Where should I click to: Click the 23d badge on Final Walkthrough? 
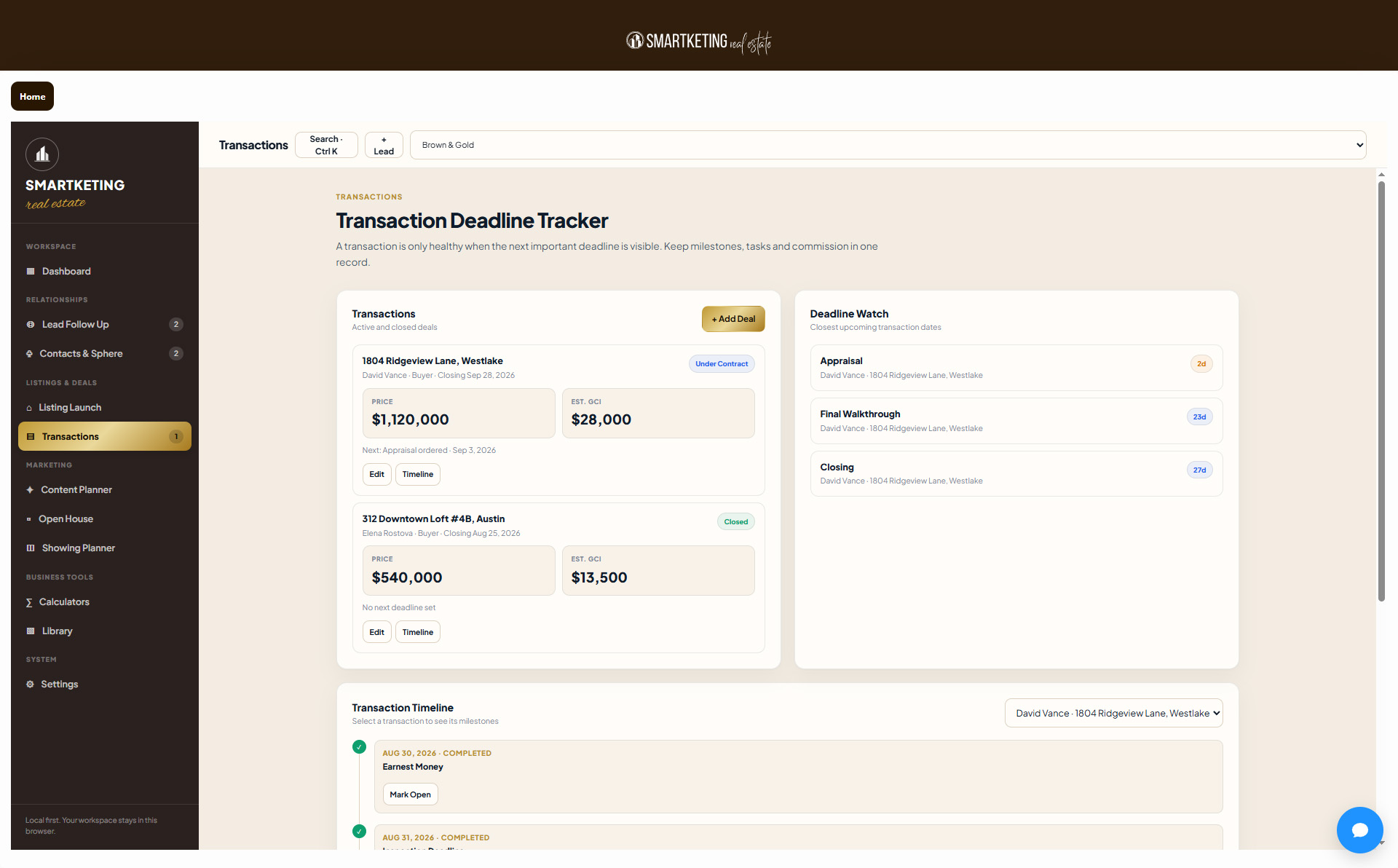[1199, 417]
